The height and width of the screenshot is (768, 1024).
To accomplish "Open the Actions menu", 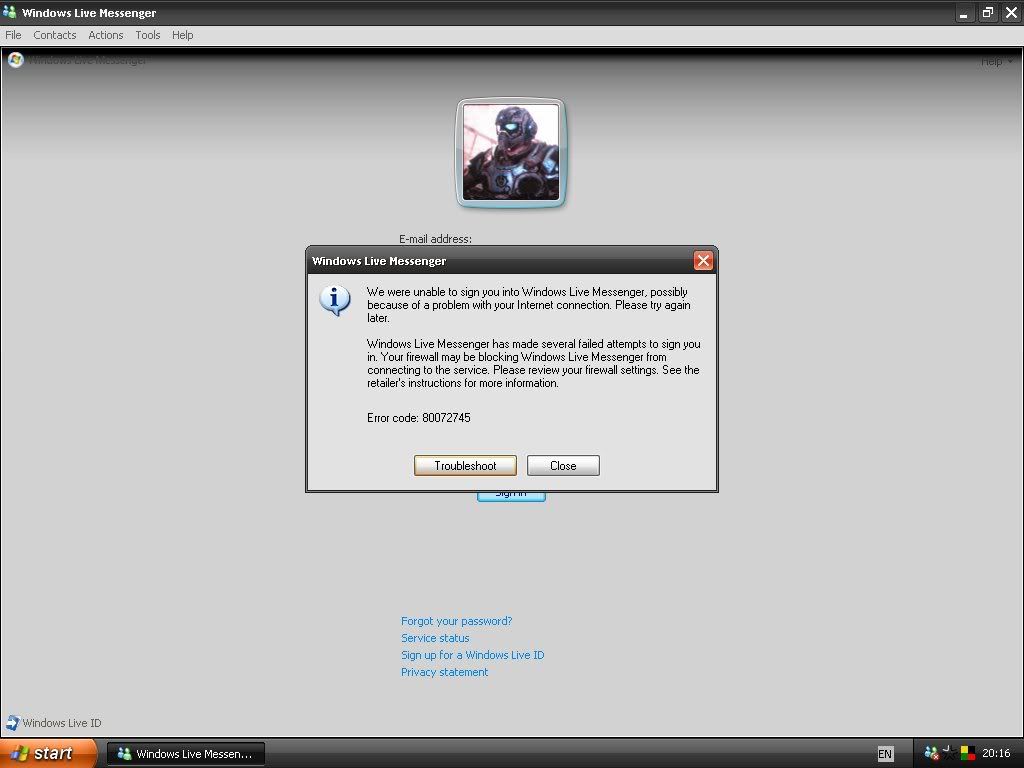I will pos(106,35).
